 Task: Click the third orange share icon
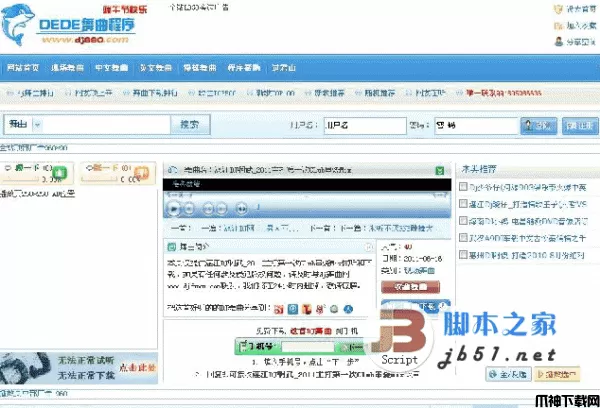click(x=307, y=309)
